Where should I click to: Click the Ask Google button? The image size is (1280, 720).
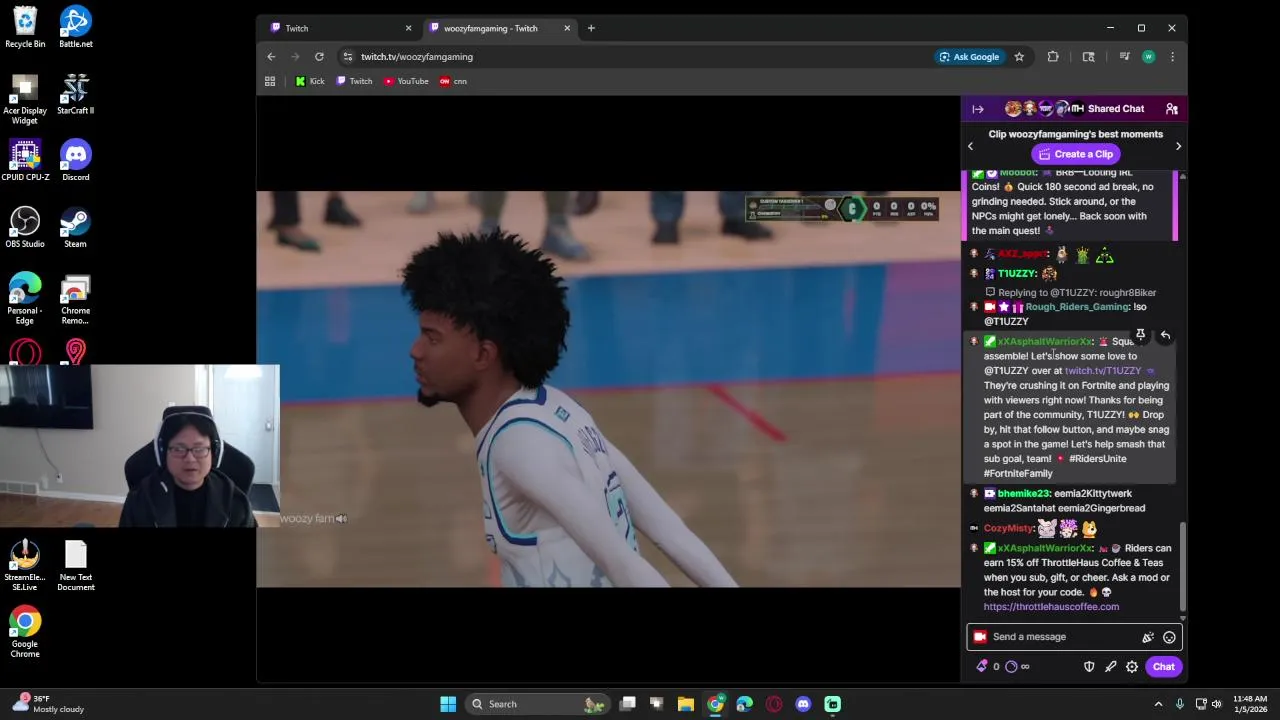coord(969,57)
